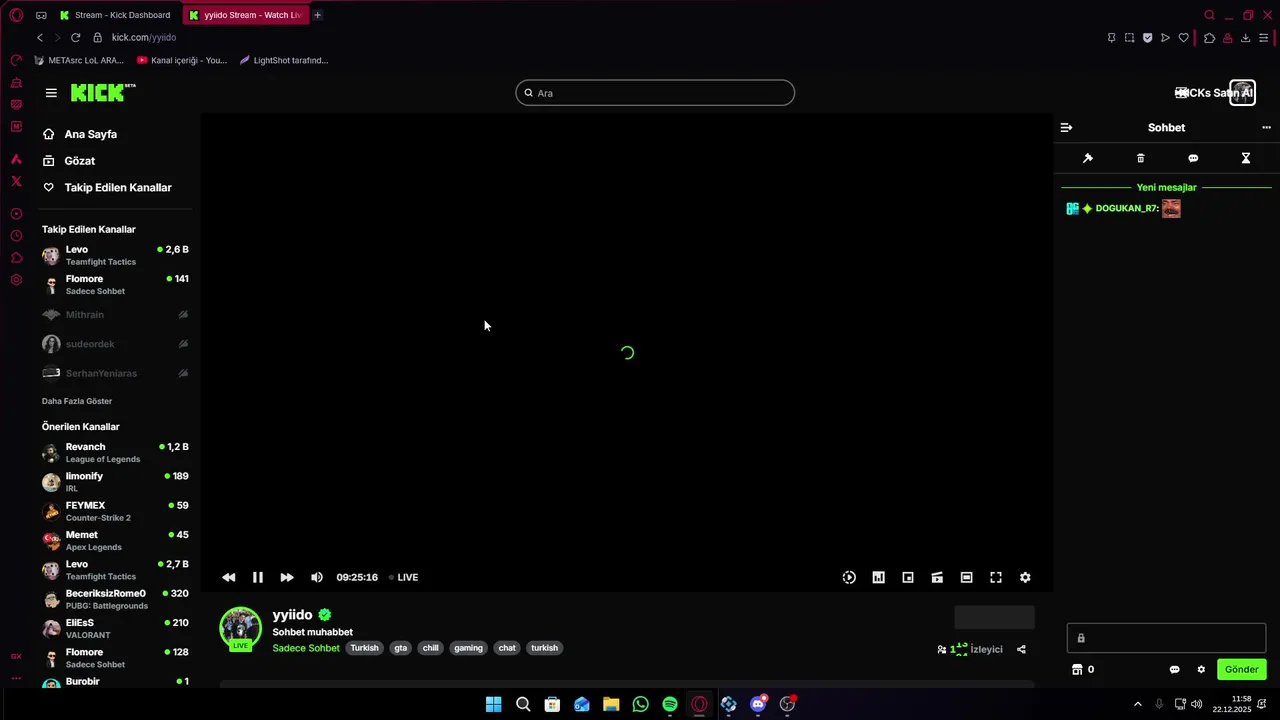Open offline channel sudeordek
Image resolution: width=1280 pixels, height=720 pixels.
115,344
